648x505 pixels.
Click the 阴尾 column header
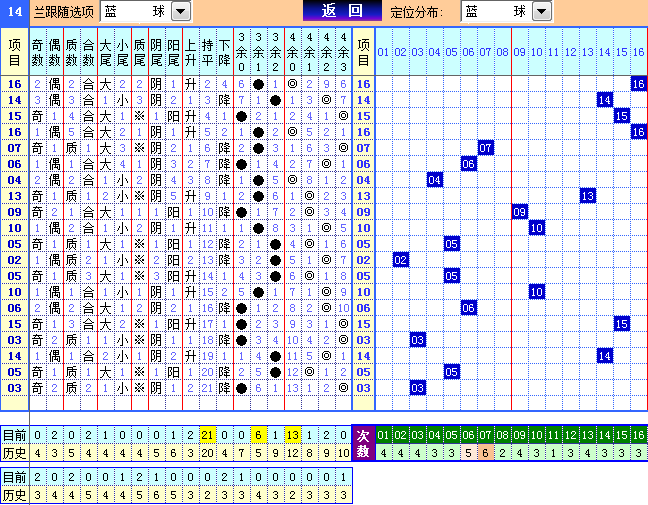(156, 52)
